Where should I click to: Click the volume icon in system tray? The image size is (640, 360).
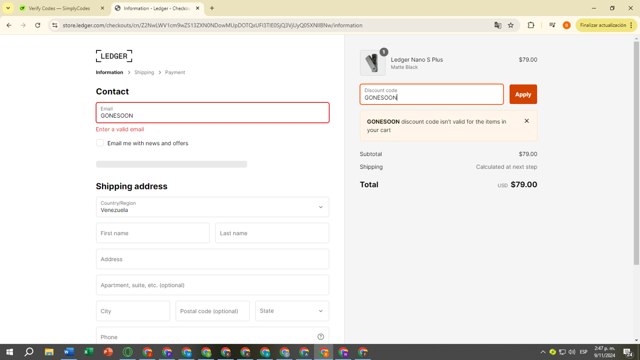point(572,352)
